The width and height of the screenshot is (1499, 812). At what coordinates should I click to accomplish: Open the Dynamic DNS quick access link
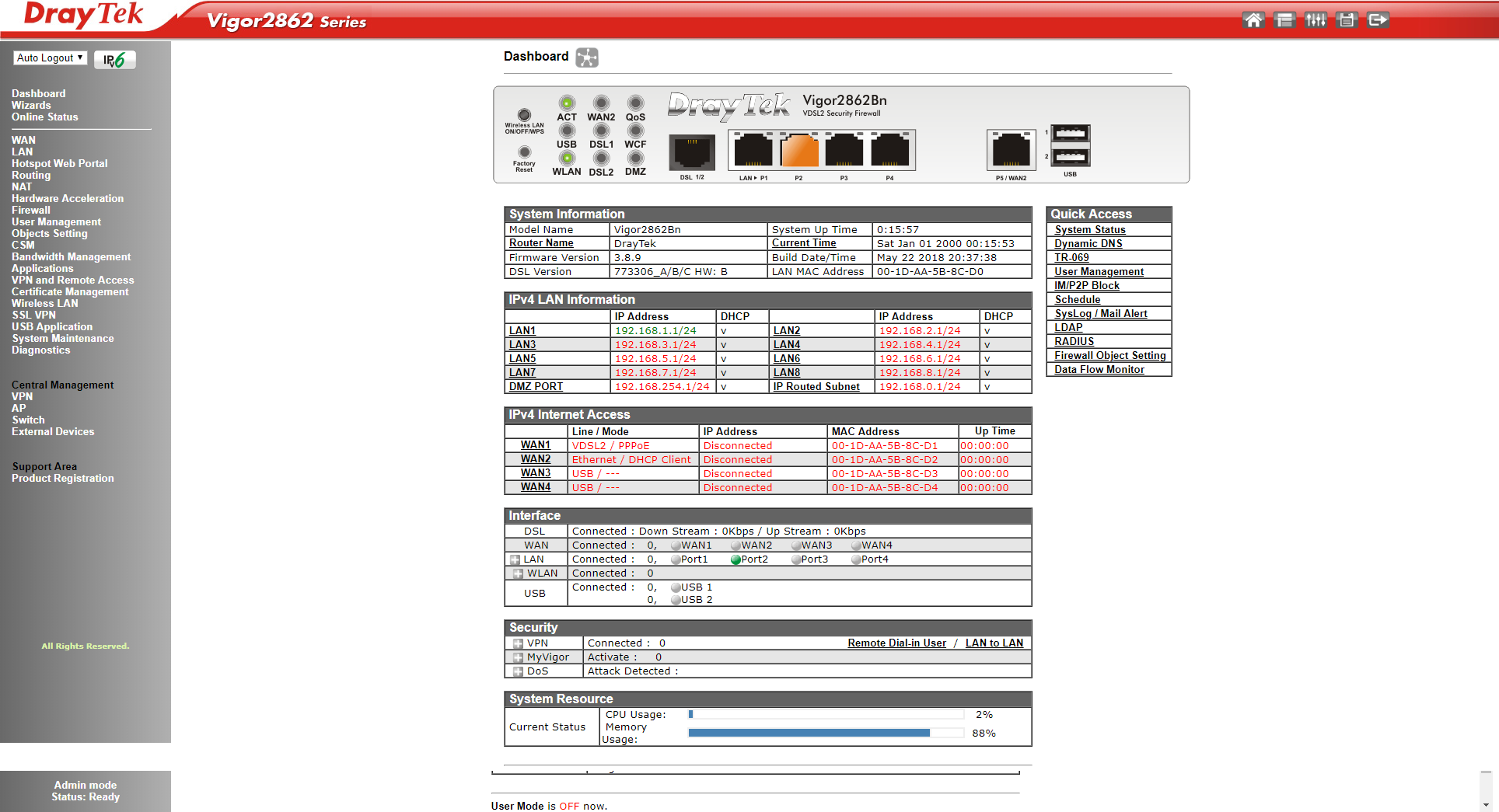[1088, 244]
